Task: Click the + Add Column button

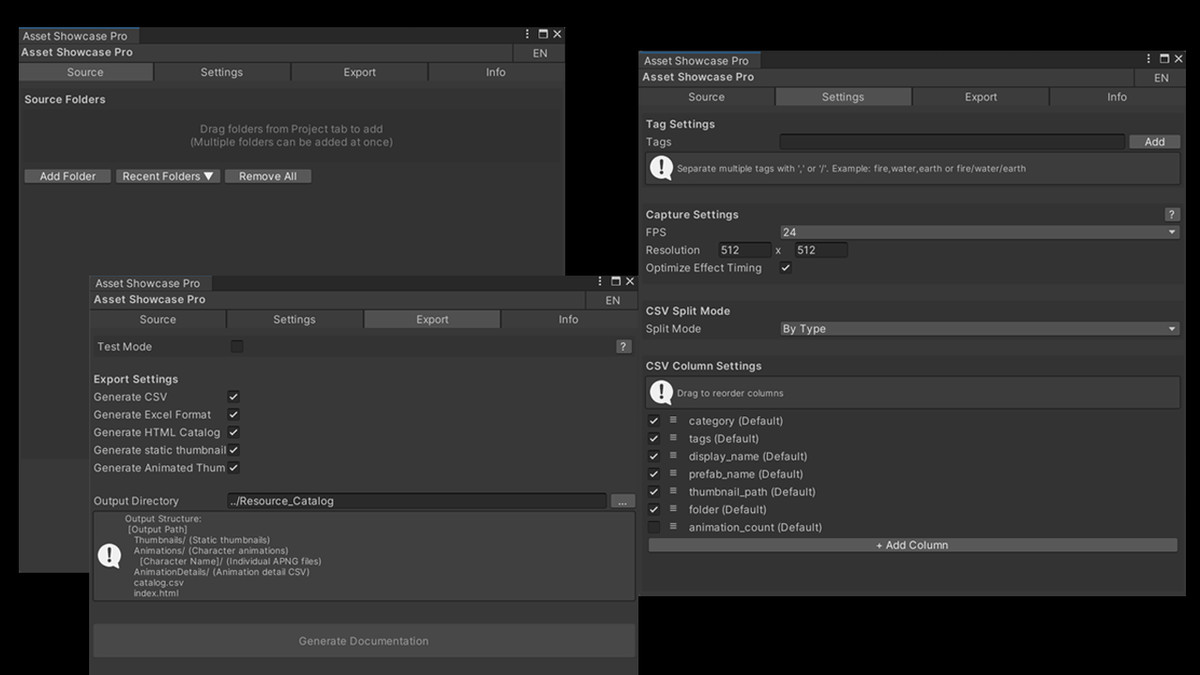Action: 912,545
